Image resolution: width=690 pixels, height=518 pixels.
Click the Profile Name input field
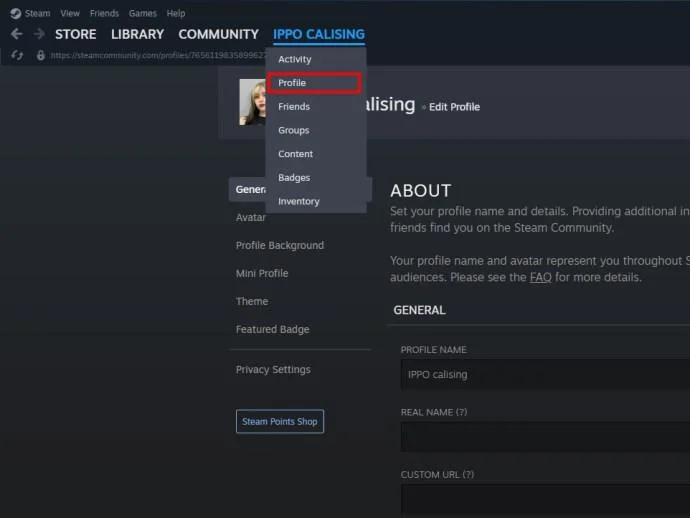click(x=545, y=375)
